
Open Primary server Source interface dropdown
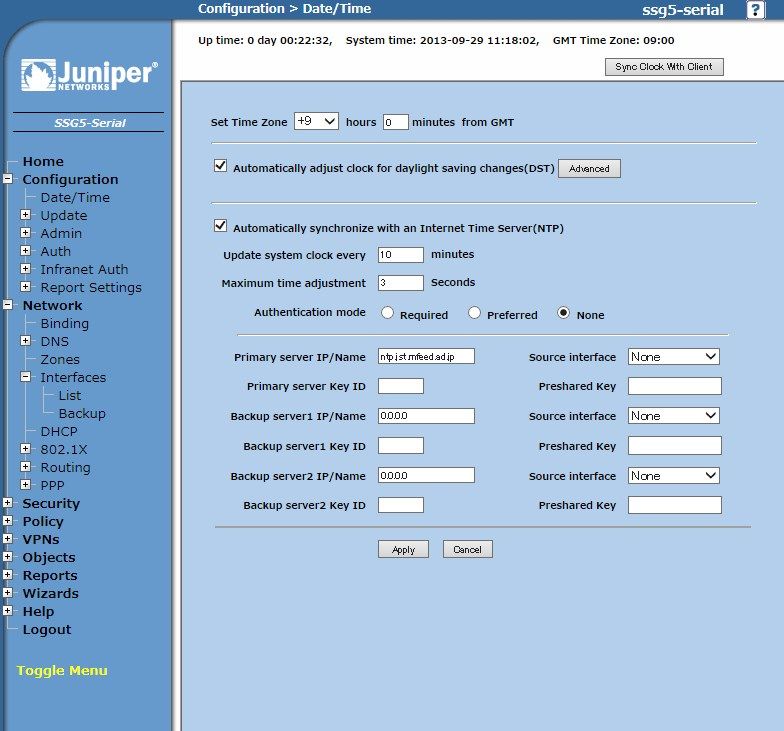pos(674,357)
